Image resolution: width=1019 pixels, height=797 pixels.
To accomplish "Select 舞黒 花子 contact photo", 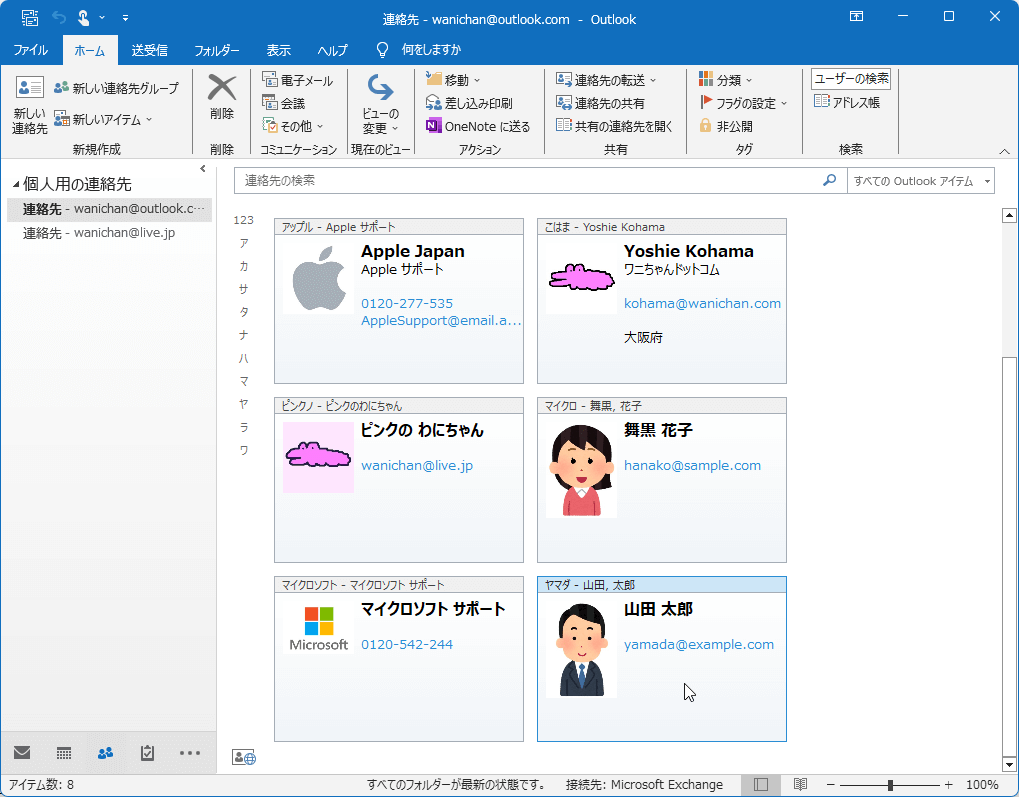I will [x=581, y=469].
